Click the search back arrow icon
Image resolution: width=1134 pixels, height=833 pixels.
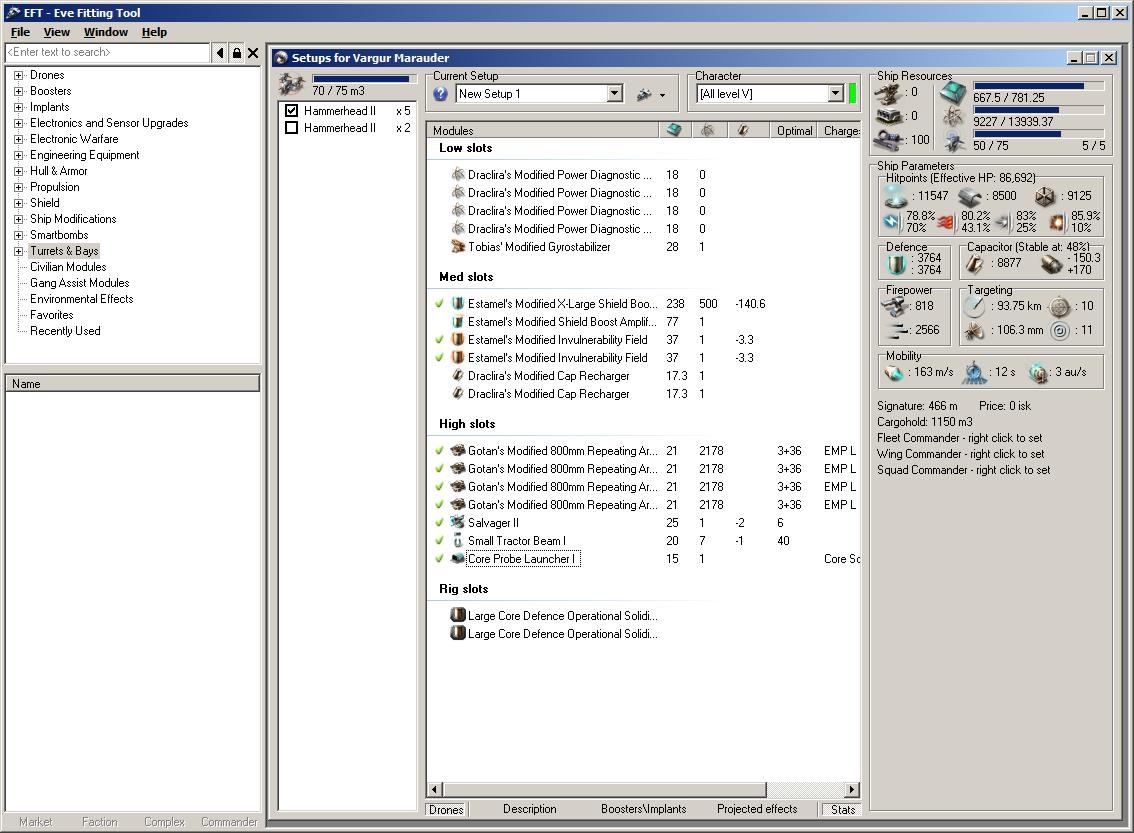click(x=220, y=53)
